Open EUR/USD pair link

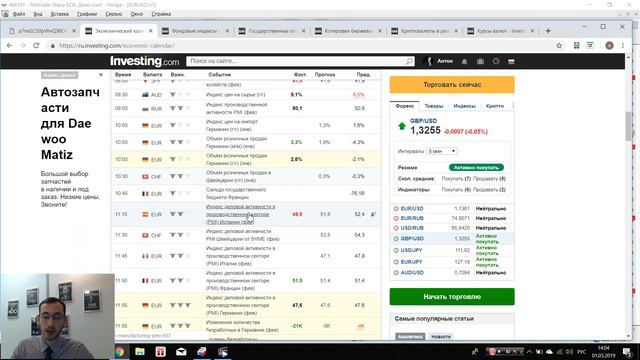pos(412,209)
